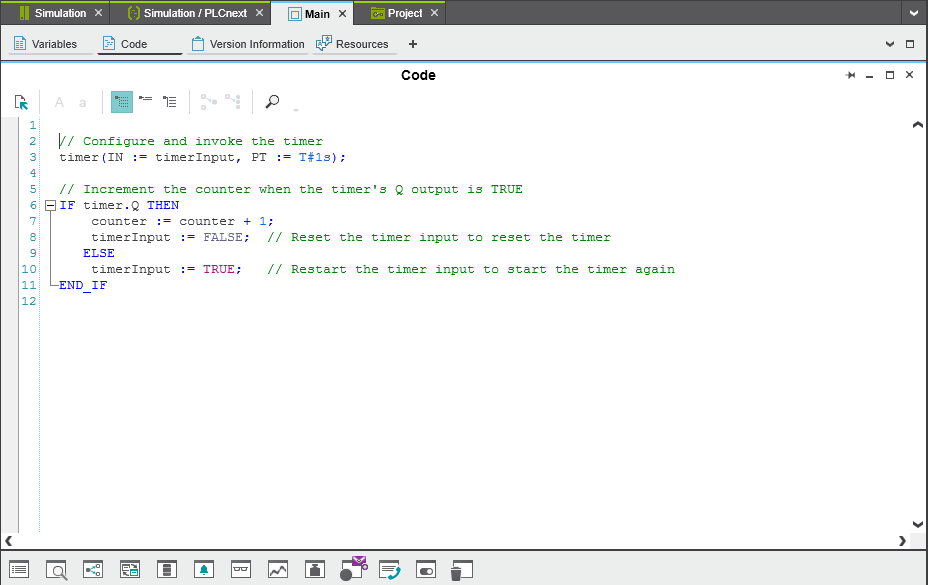The width and height of the screenshot is (928, 585).
Task: Open the Version Information tab
Action: (x=248, y=44)
